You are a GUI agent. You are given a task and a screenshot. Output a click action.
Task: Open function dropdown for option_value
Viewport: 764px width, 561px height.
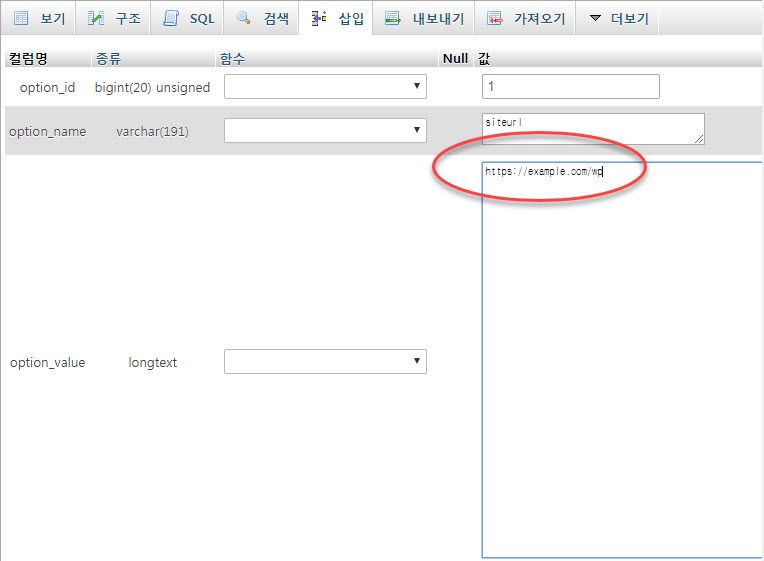(x=325, y=361)
